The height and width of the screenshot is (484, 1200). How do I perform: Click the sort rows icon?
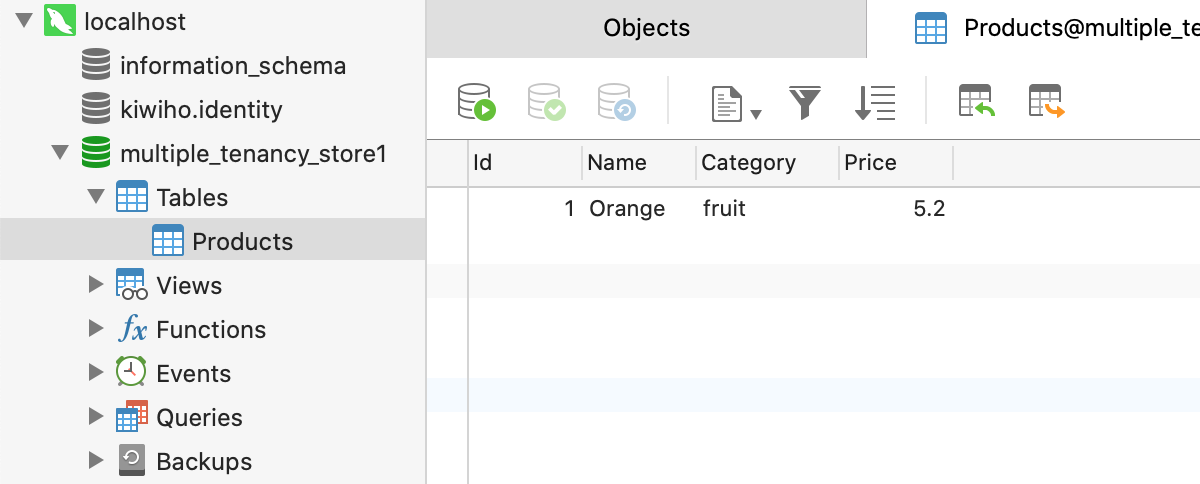(x=875, y=102)
